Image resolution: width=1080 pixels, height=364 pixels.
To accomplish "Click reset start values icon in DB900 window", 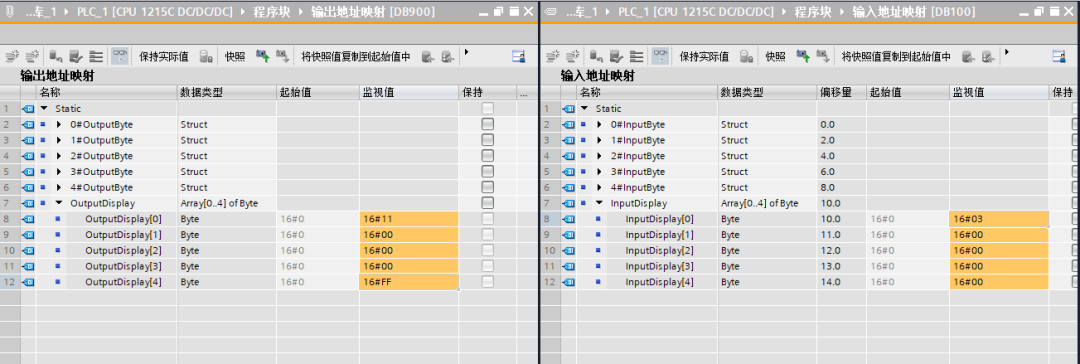I will [x=56, y=57].
